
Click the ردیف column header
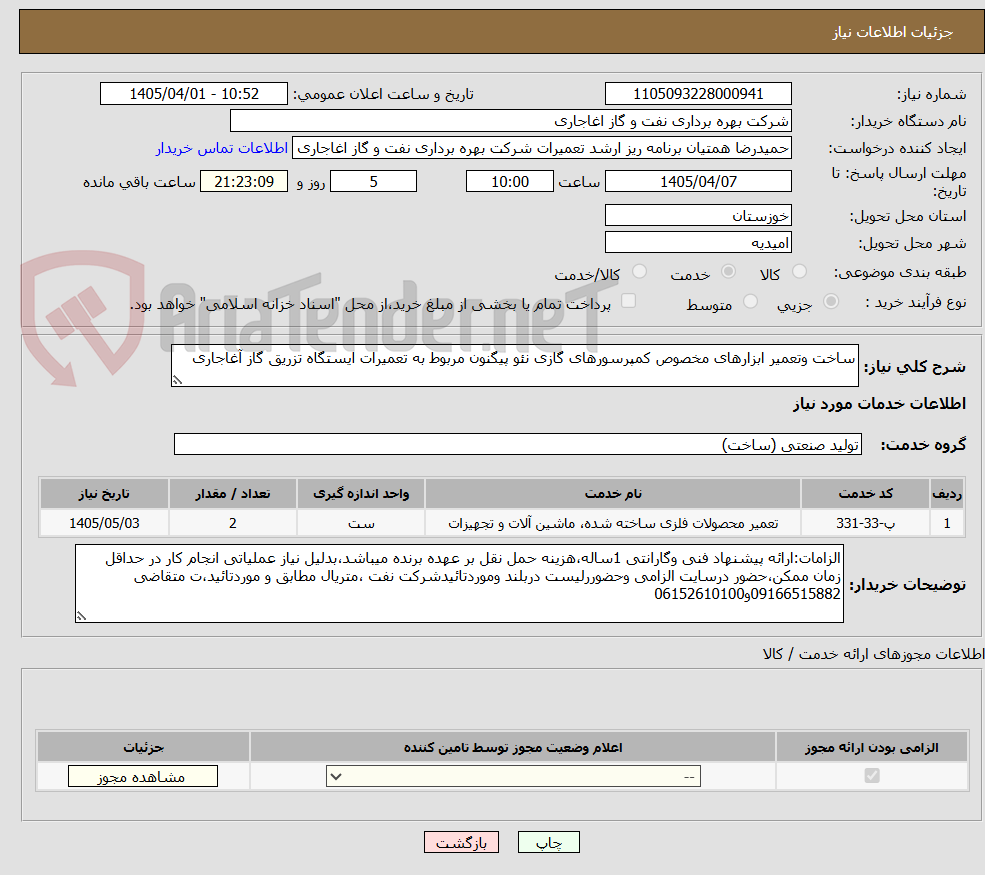click(x=947, y=494)
